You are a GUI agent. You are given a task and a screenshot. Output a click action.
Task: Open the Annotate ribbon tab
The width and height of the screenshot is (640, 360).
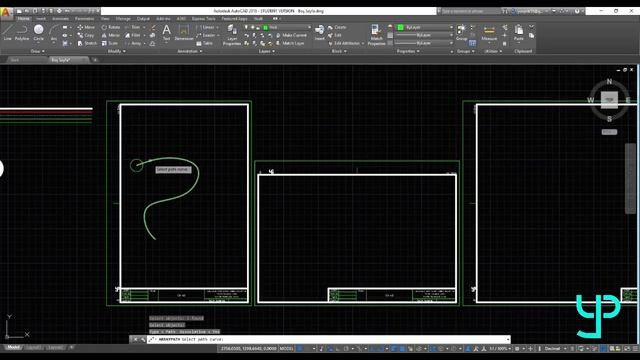click(x=60, y=18)
